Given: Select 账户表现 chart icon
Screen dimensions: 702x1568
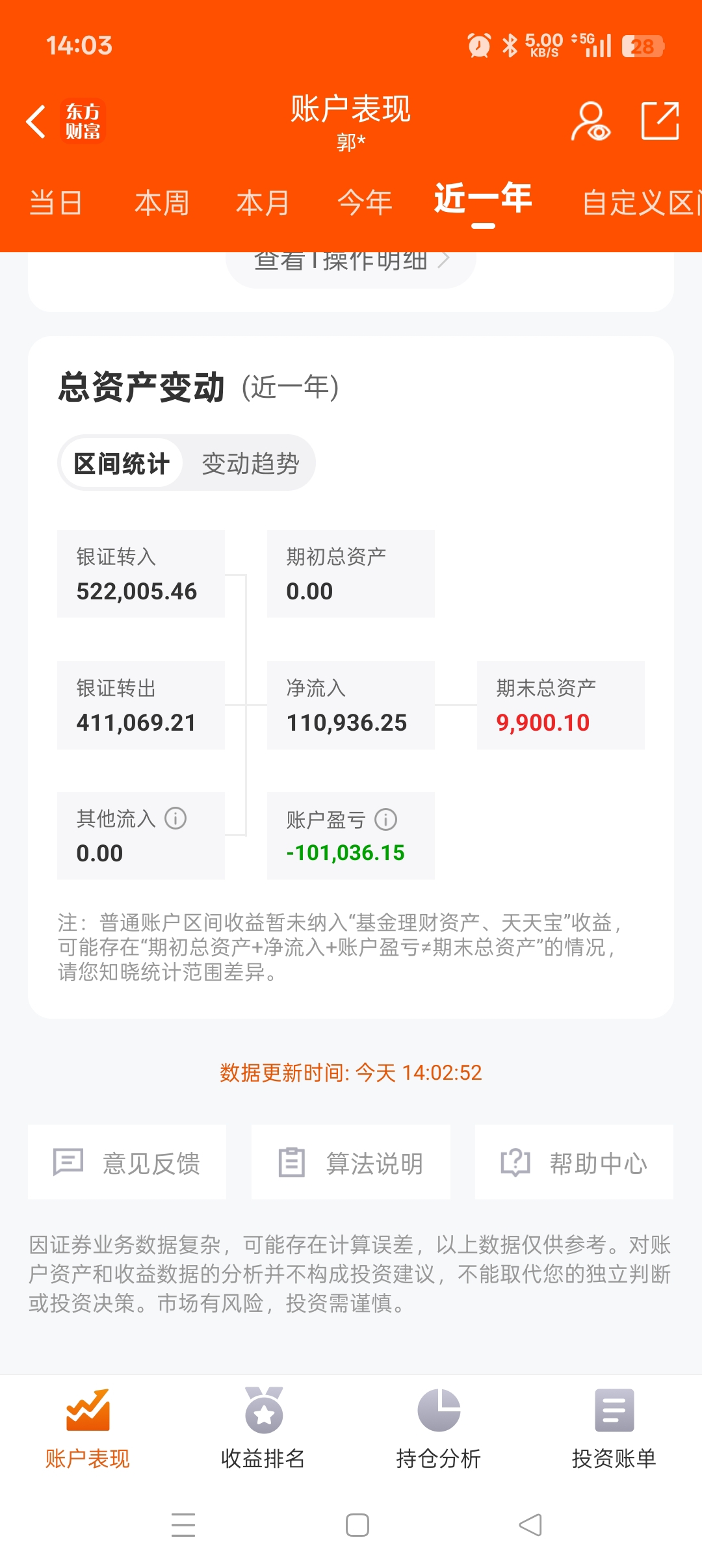Looking at the screenshot, I should [x=88, y=1410].
